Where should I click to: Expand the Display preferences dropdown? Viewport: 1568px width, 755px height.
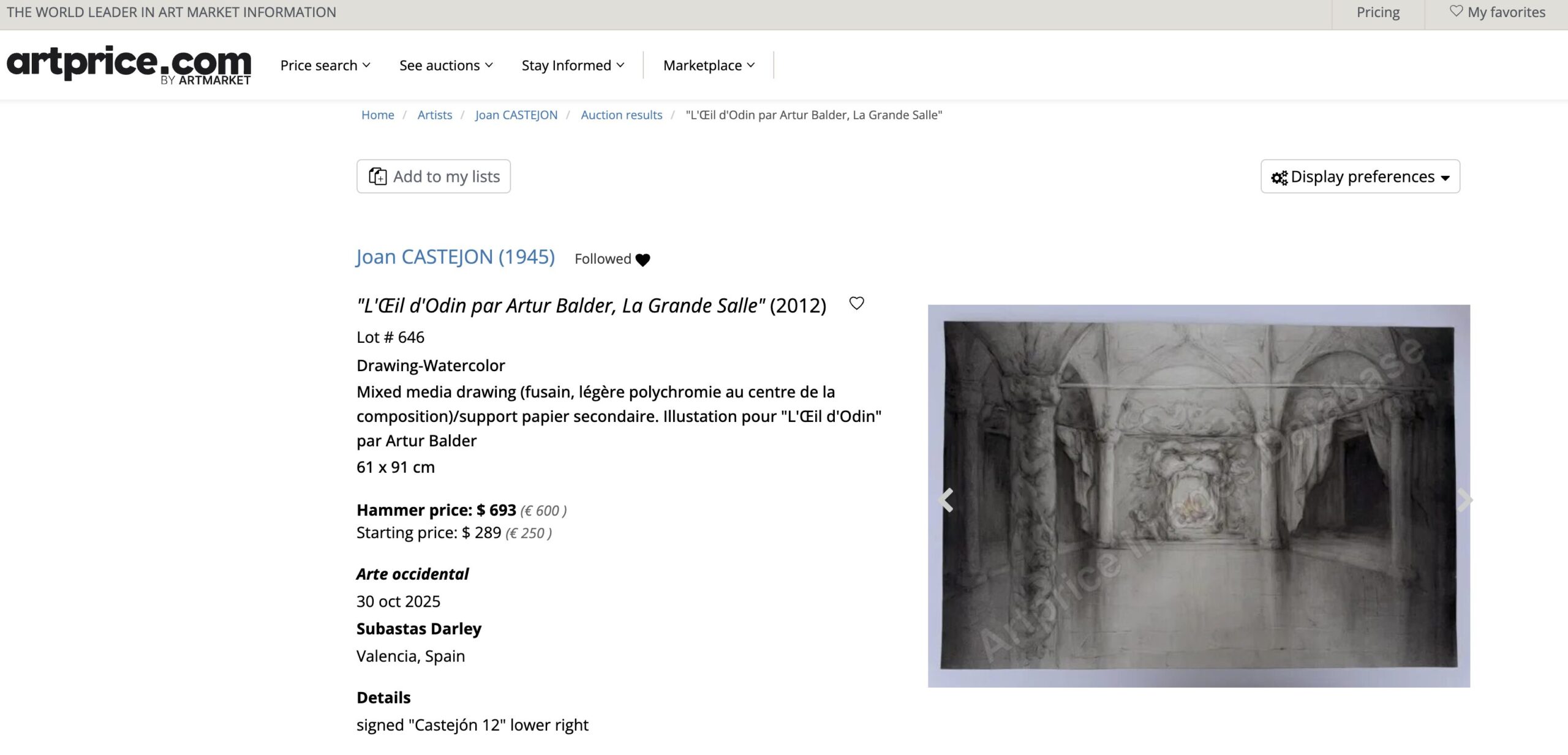[x=1360, y=176]
